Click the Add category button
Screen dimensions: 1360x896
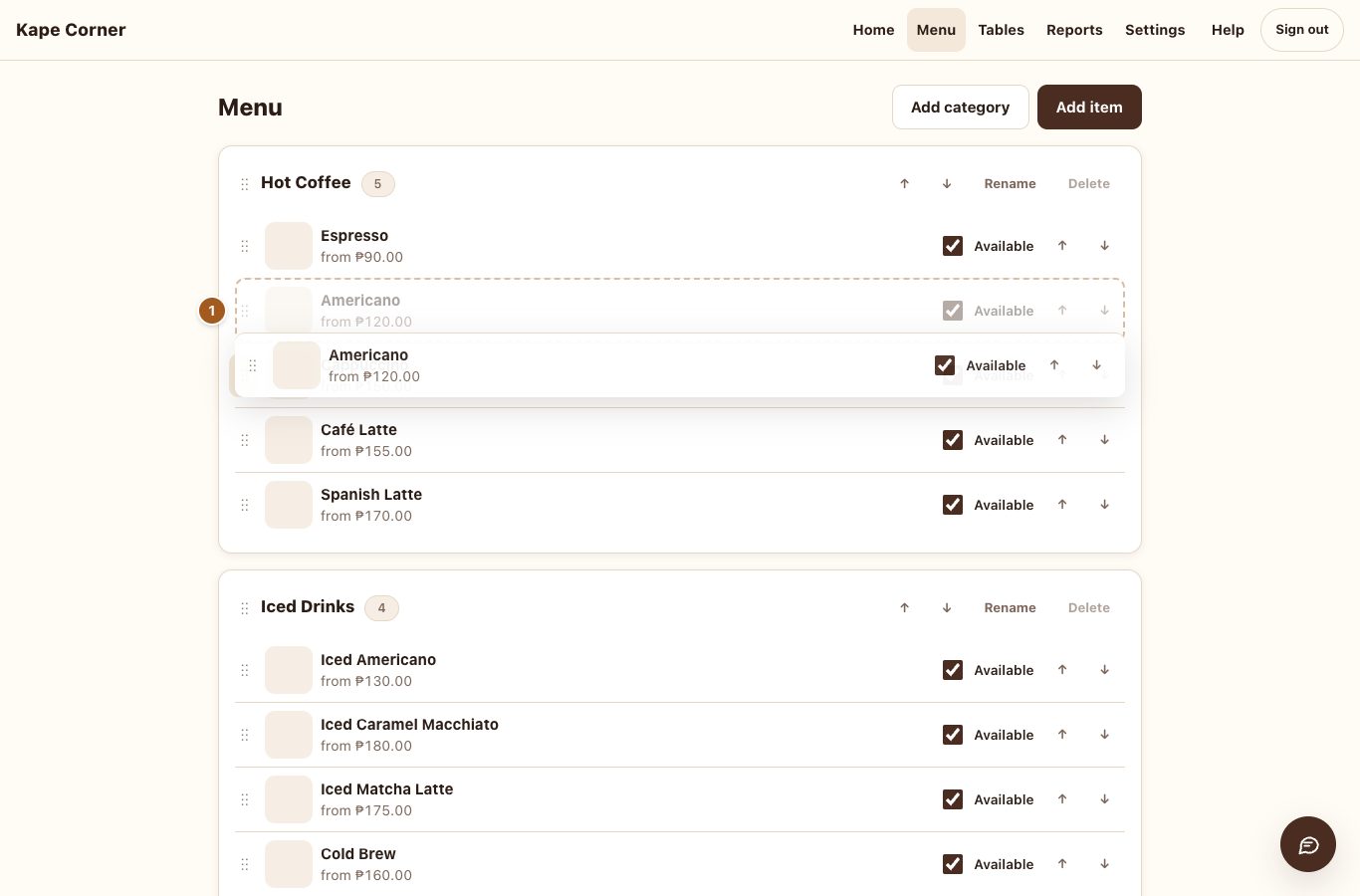(x=960, y=107)
